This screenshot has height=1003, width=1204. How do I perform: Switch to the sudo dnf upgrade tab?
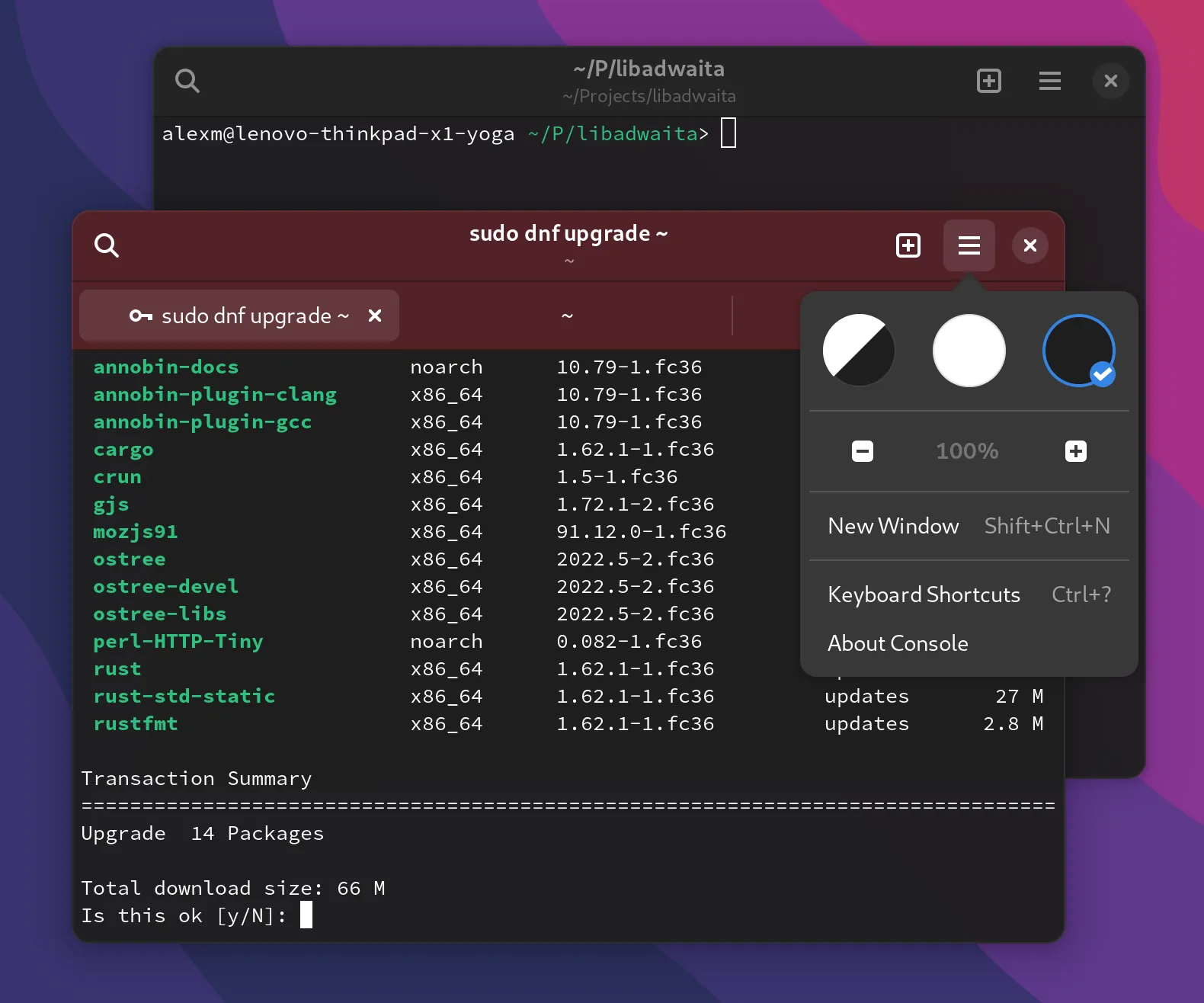click(240, 316)
